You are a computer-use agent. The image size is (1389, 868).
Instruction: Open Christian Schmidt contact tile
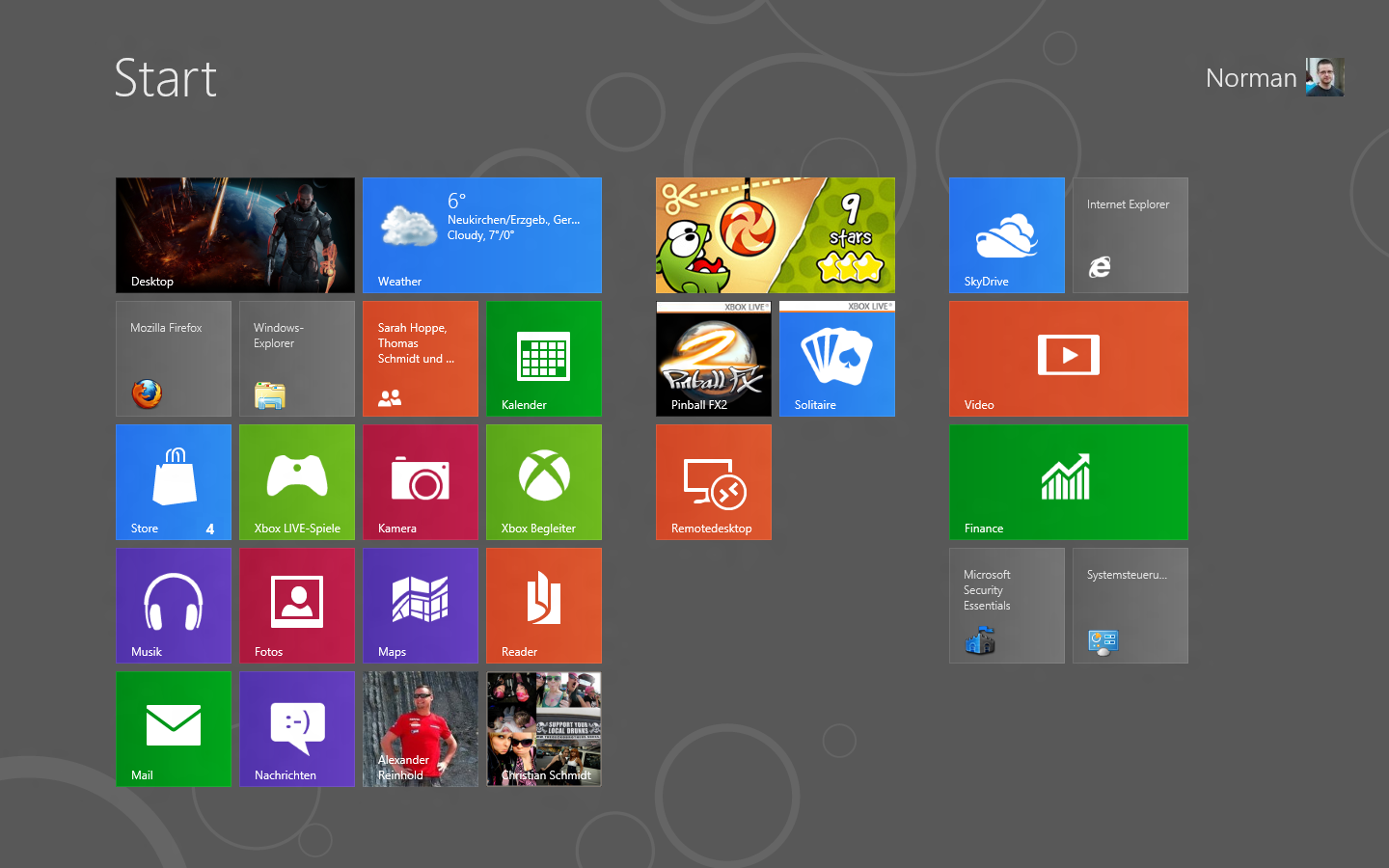(x=544, y=729)
